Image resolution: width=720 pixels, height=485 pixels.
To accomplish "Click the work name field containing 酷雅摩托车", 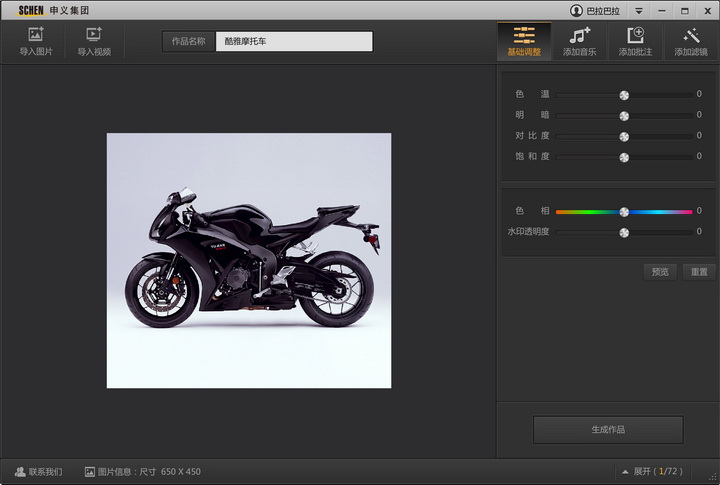I will pos(294,42).
